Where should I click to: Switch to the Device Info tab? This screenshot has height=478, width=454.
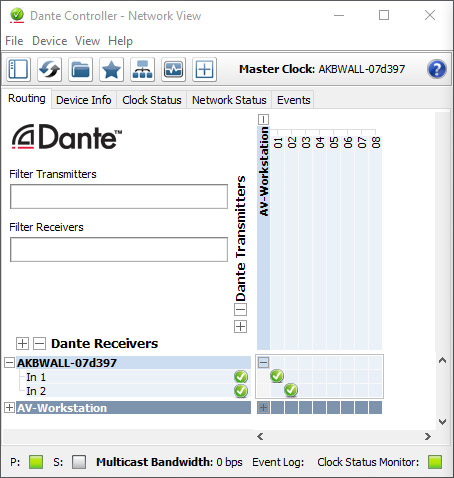[84, 100]
